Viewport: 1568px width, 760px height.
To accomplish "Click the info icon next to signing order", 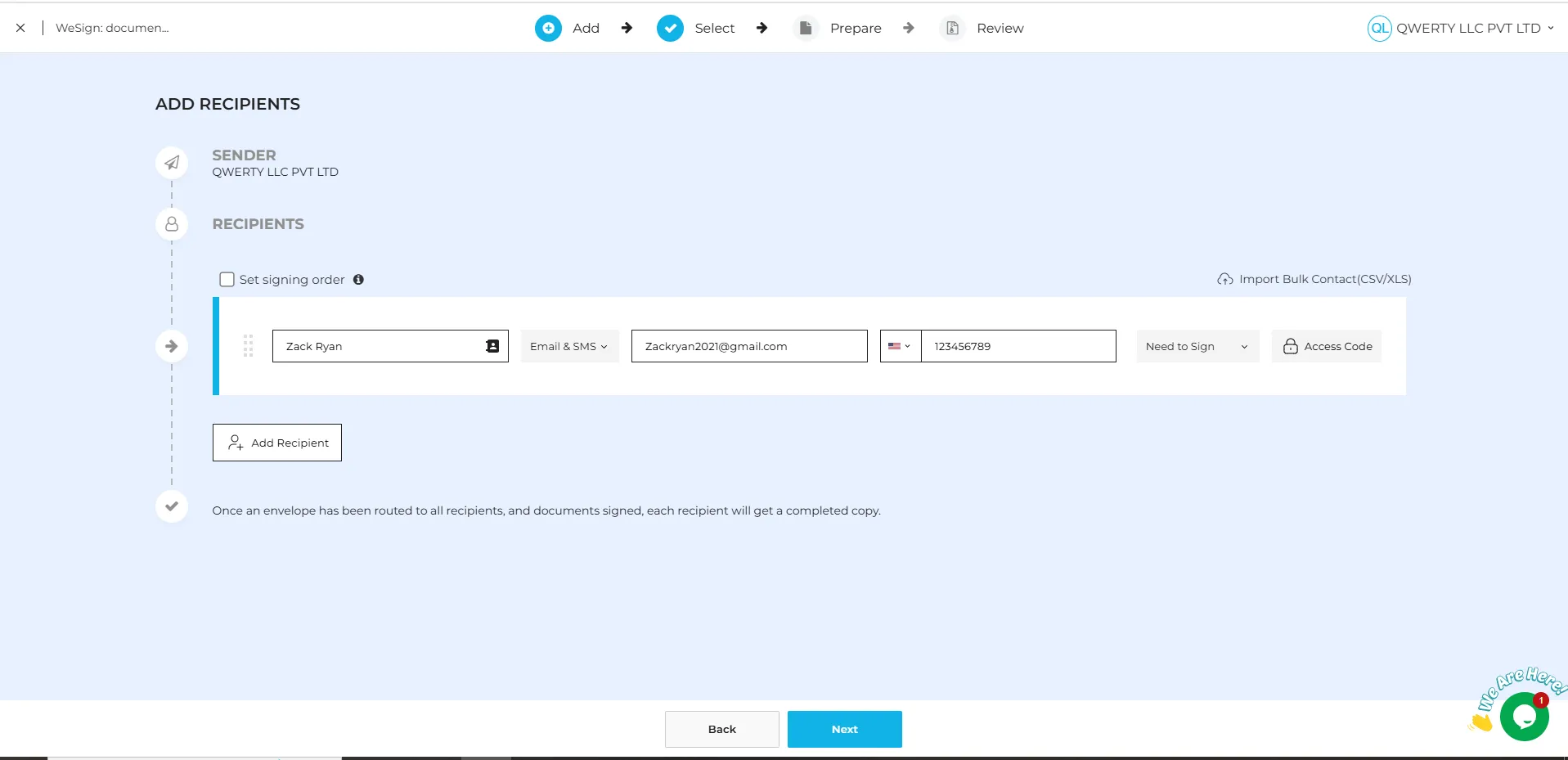I will click(358, 280).
